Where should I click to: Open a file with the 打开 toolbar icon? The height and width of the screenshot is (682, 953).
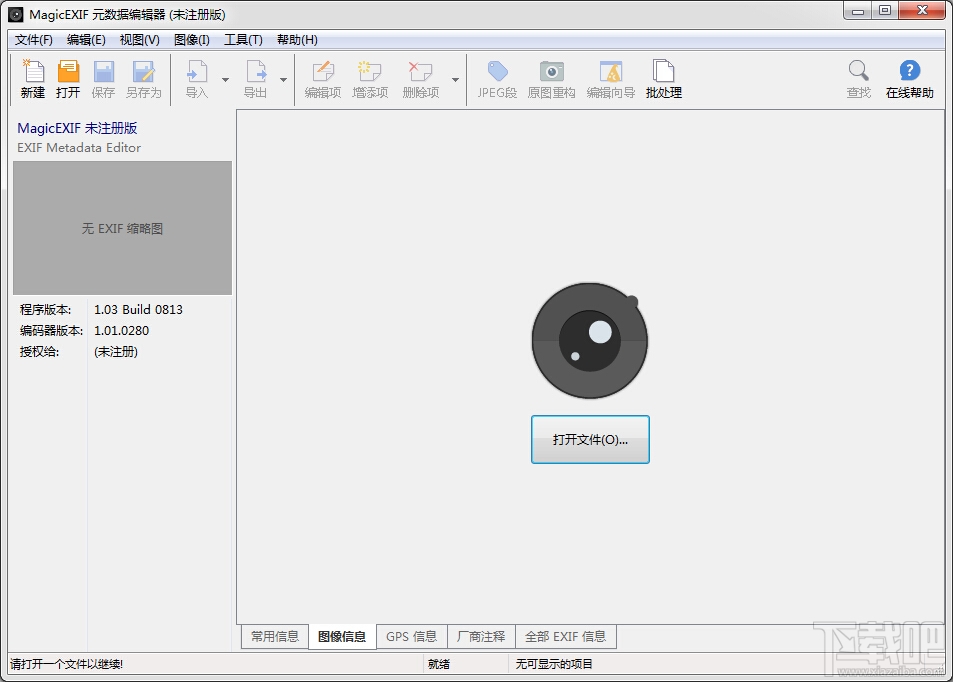(68, 79)
